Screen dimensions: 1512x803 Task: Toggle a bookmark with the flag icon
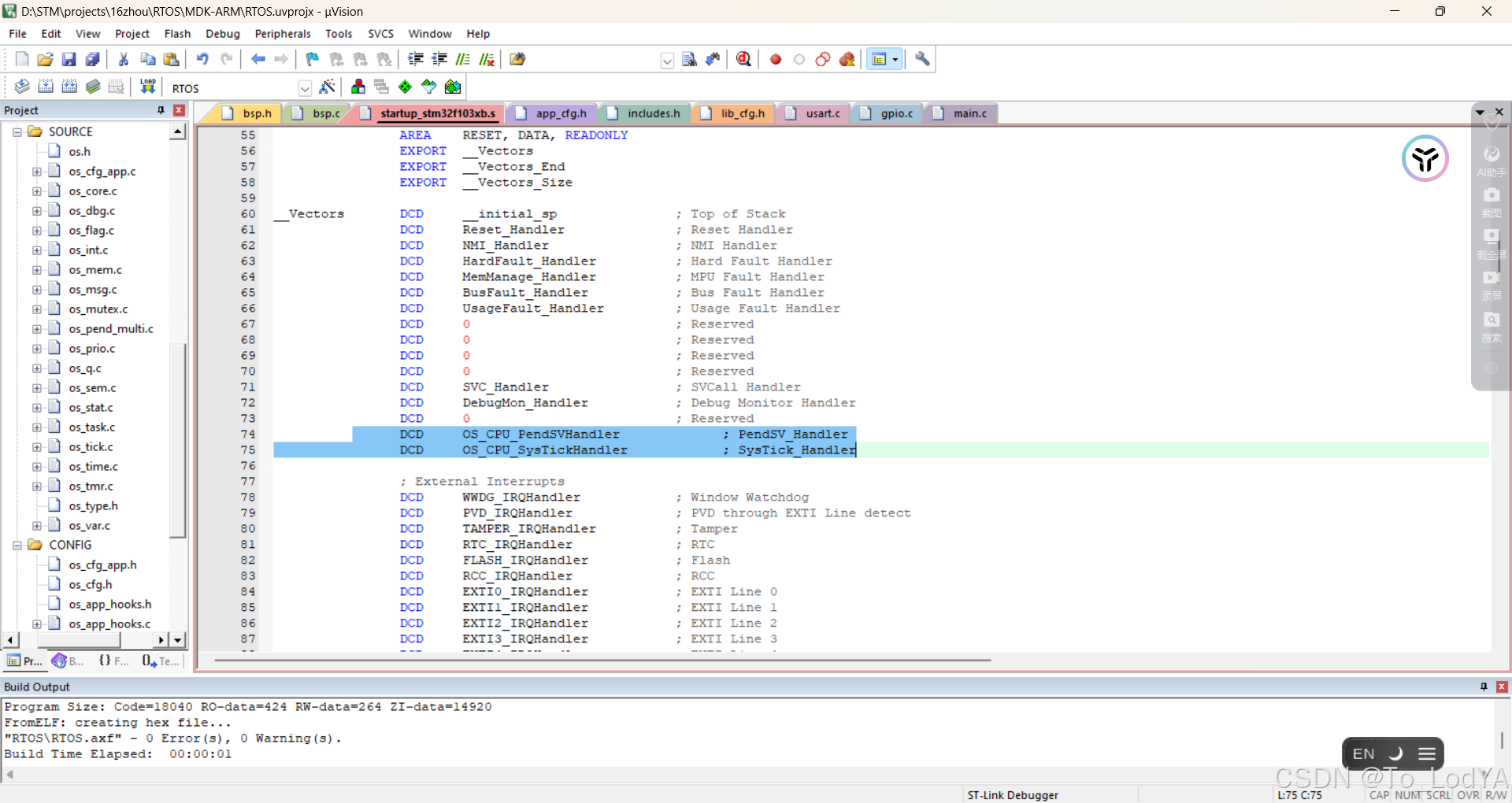pos(313,59)
